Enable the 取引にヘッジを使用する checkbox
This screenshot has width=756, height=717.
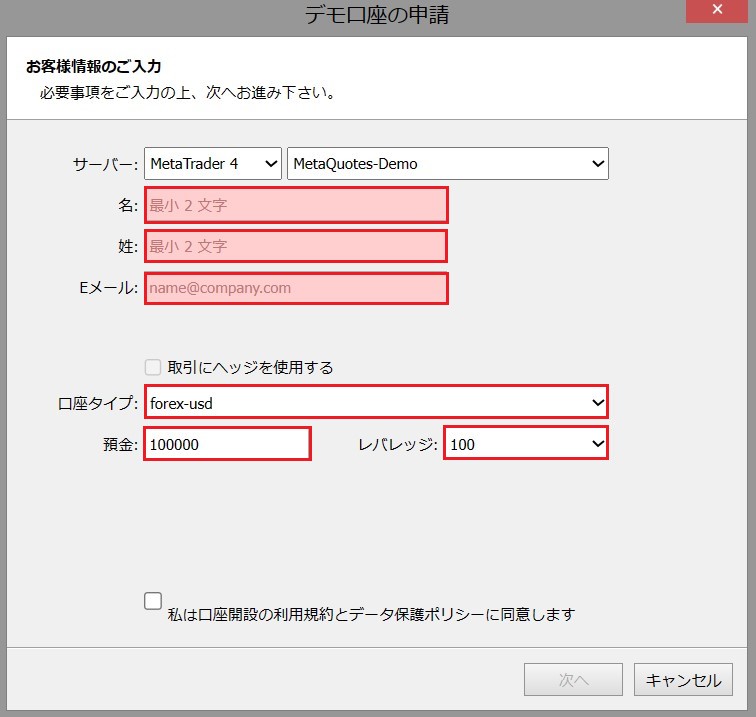tap(153, 367)
